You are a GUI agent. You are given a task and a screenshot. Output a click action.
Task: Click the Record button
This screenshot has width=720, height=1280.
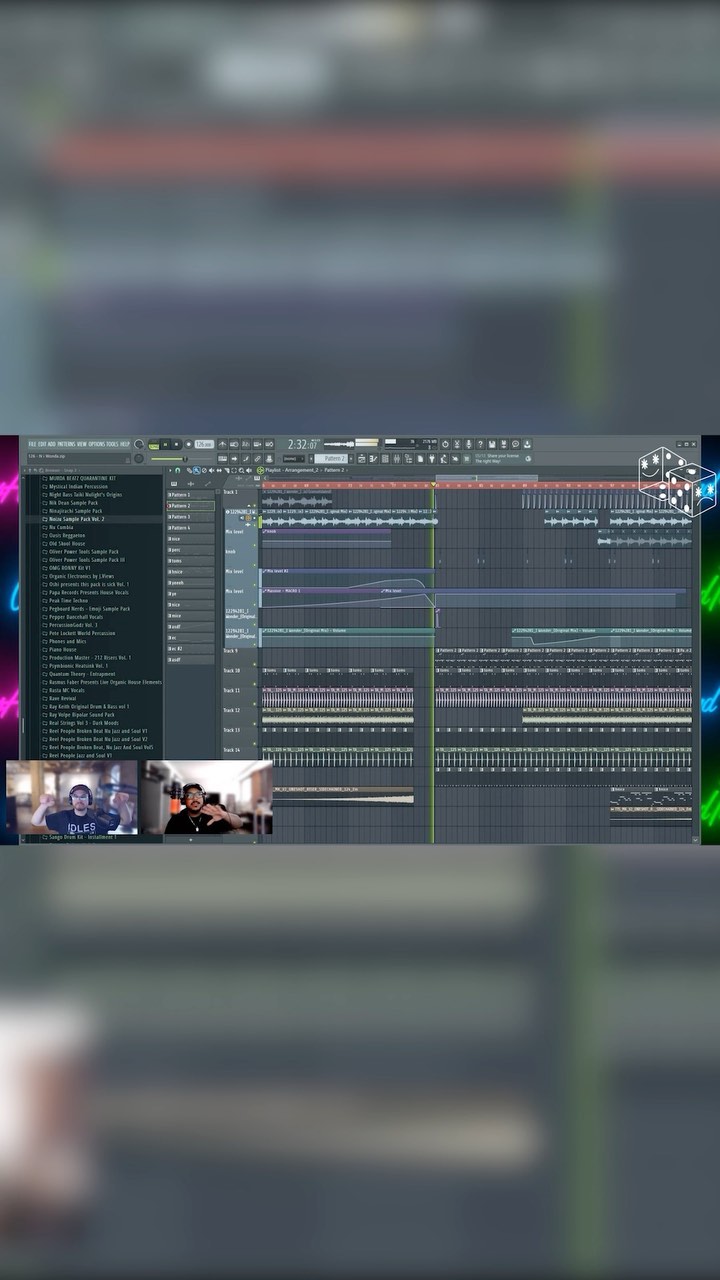click(188, 444)
